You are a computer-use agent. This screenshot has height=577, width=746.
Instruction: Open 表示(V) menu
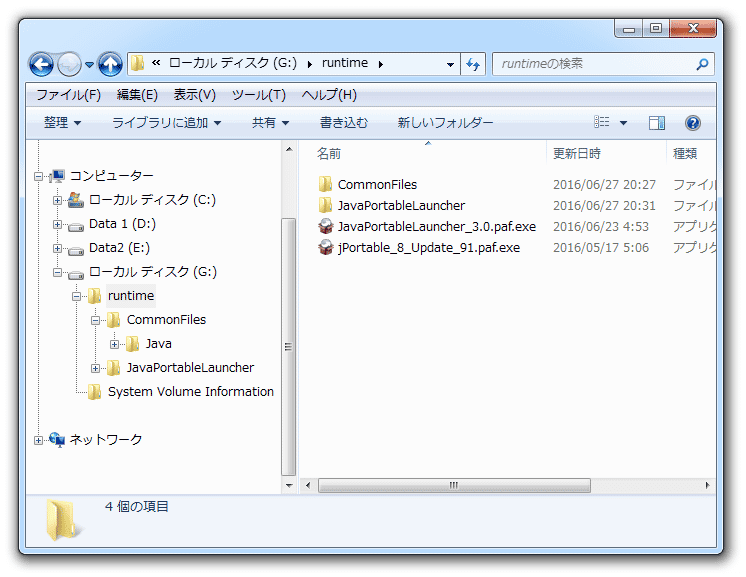pyautogui.click(x=194, y=95)
